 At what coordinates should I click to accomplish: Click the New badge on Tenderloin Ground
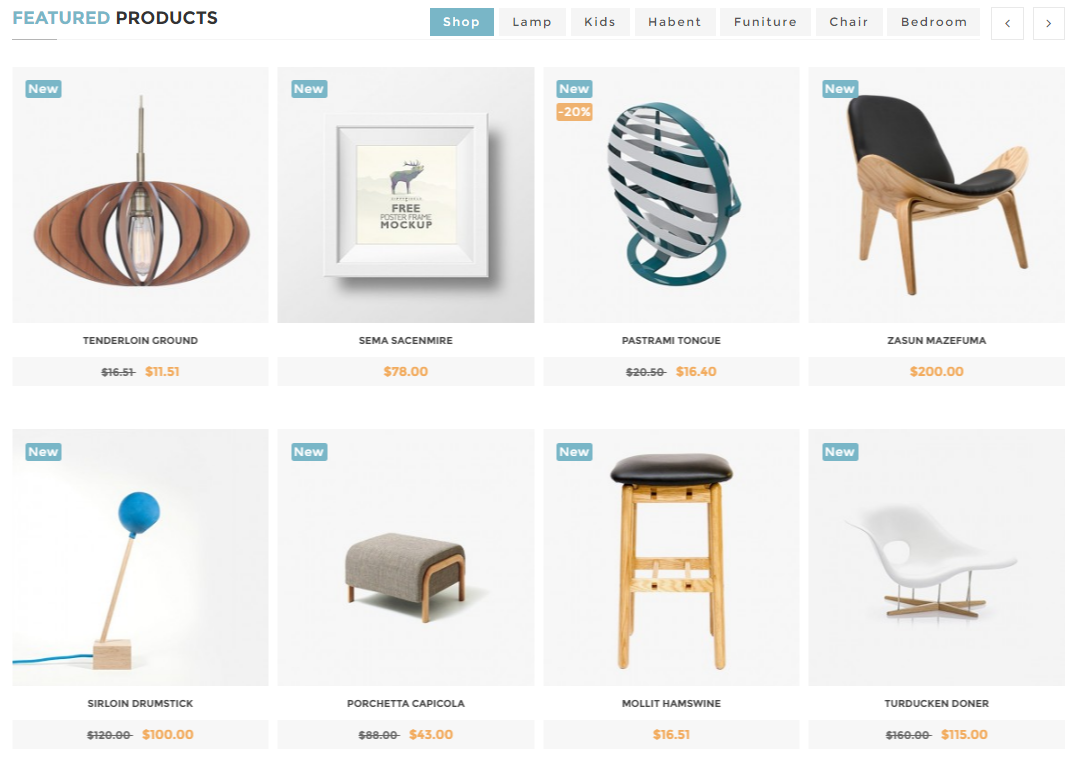click(x=43, y=89)
